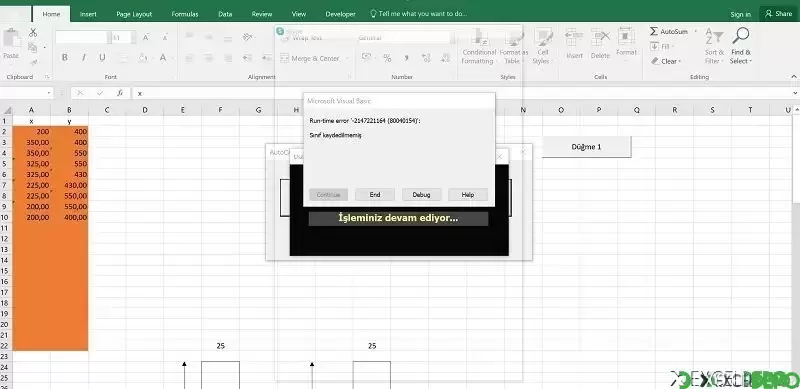Click the formula bar cancel X icon
800x389 pixels.
coord(80,93)
